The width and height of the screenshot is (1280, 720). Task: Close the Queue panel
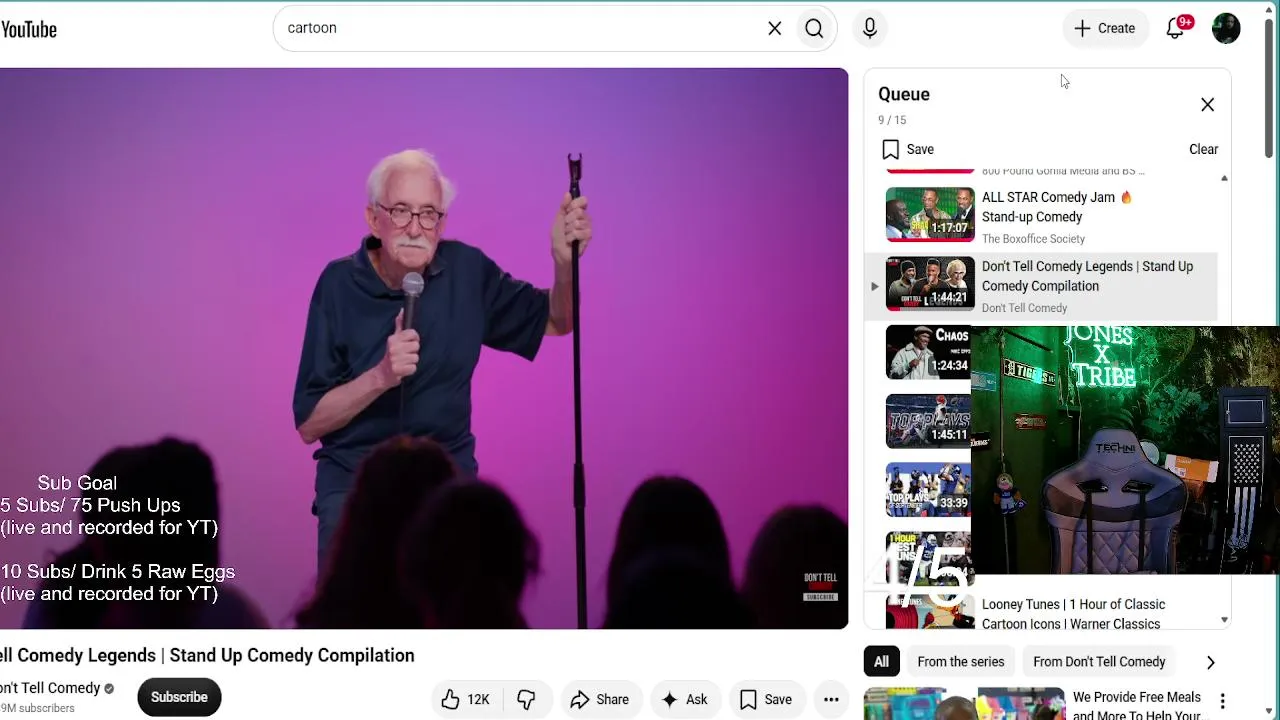(1207, 105)
